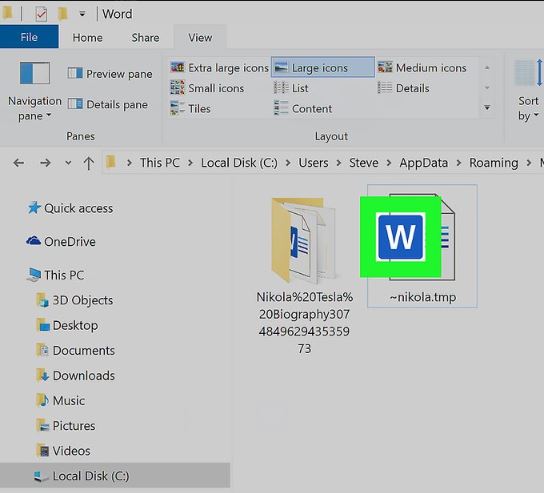Open Pictures folder in sidebar

point(66,425)
